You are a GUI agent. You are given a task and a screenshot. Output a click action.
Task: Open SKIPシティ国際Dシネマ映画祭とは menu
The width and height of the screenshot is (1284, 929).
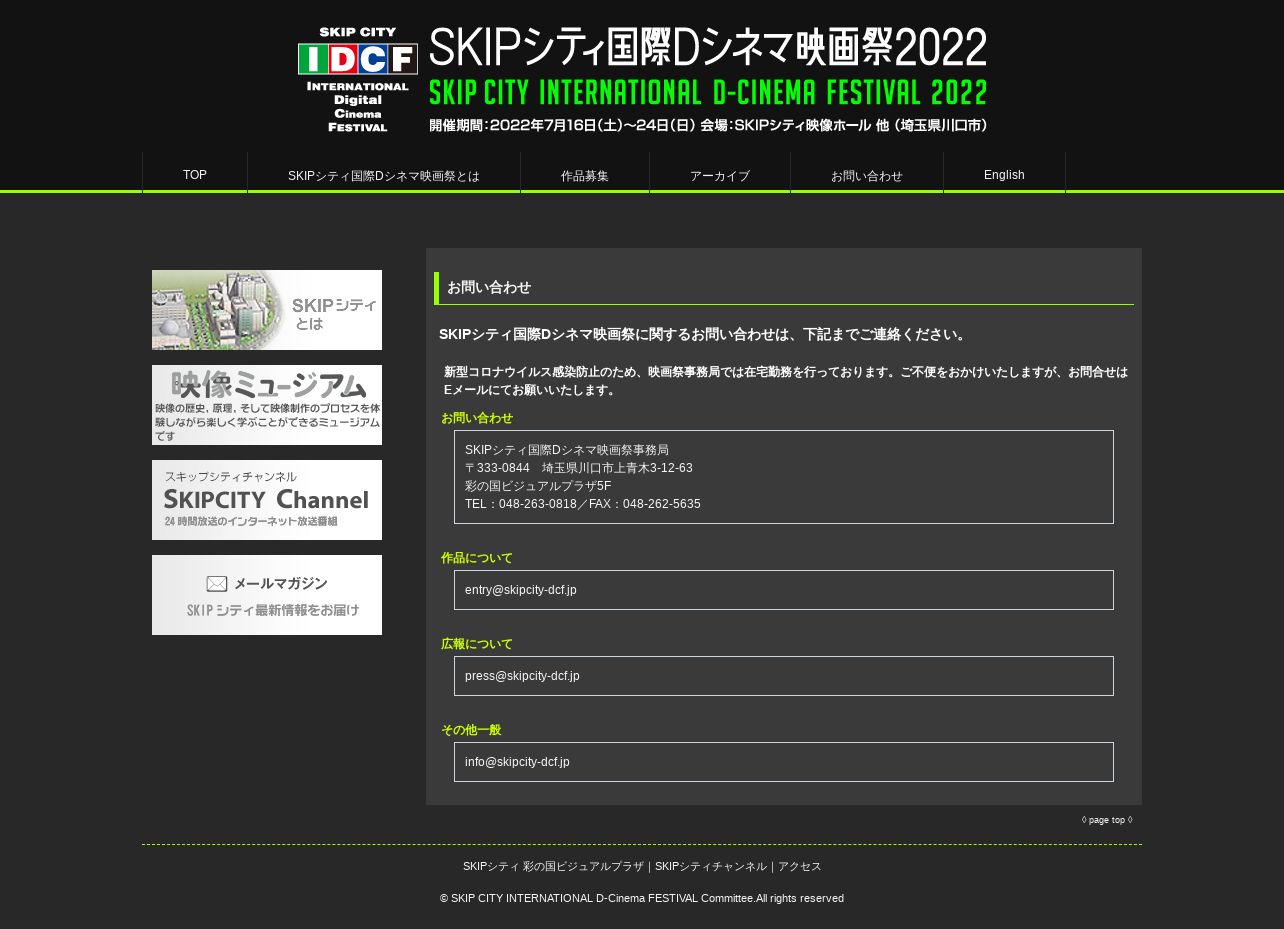coord(384,176)
